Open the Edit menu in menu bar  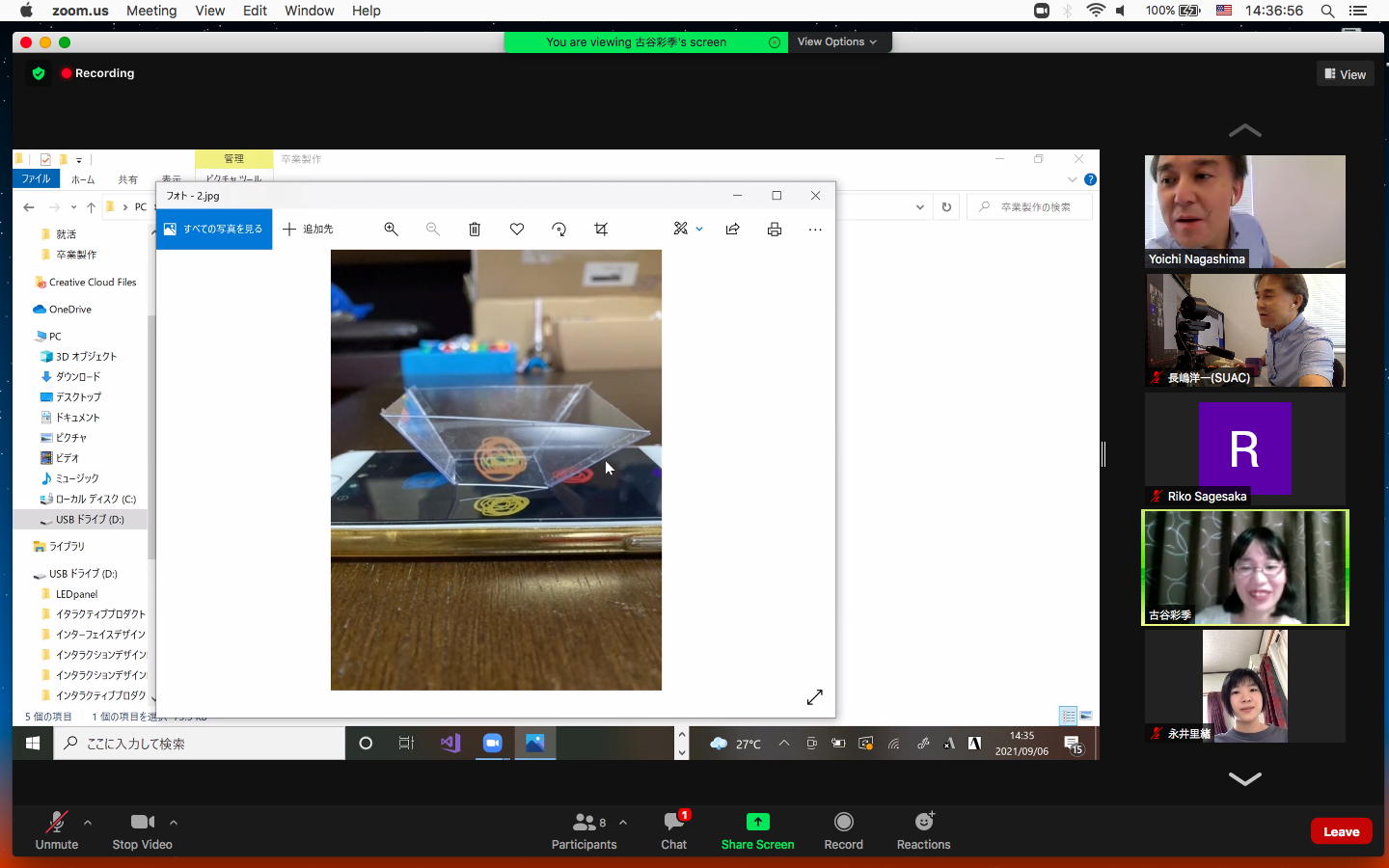[255, 11]
